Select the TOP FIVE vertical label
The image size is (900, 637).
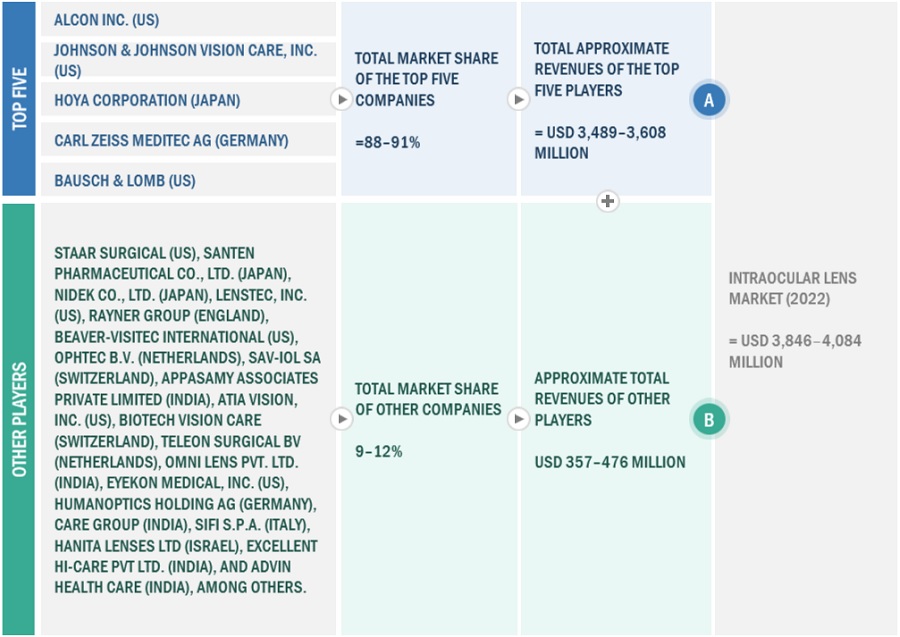point(19,99)
